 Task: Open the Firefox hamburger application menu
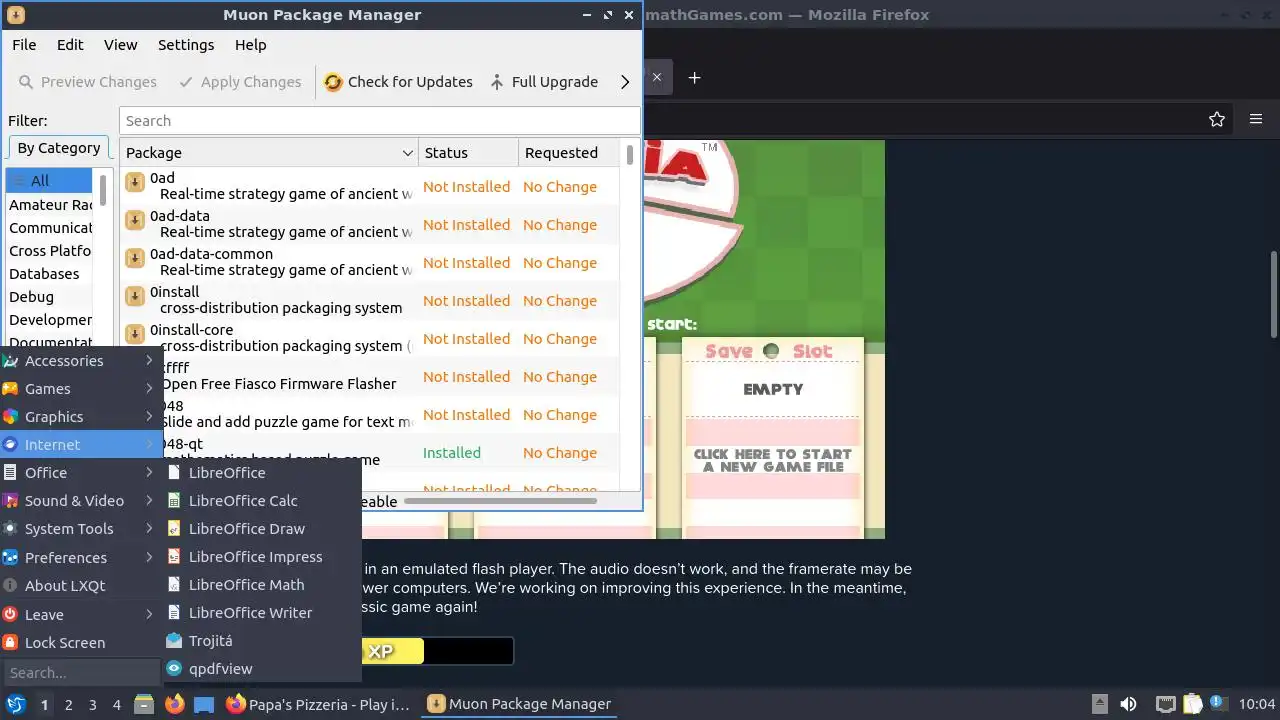[1256, 119]
